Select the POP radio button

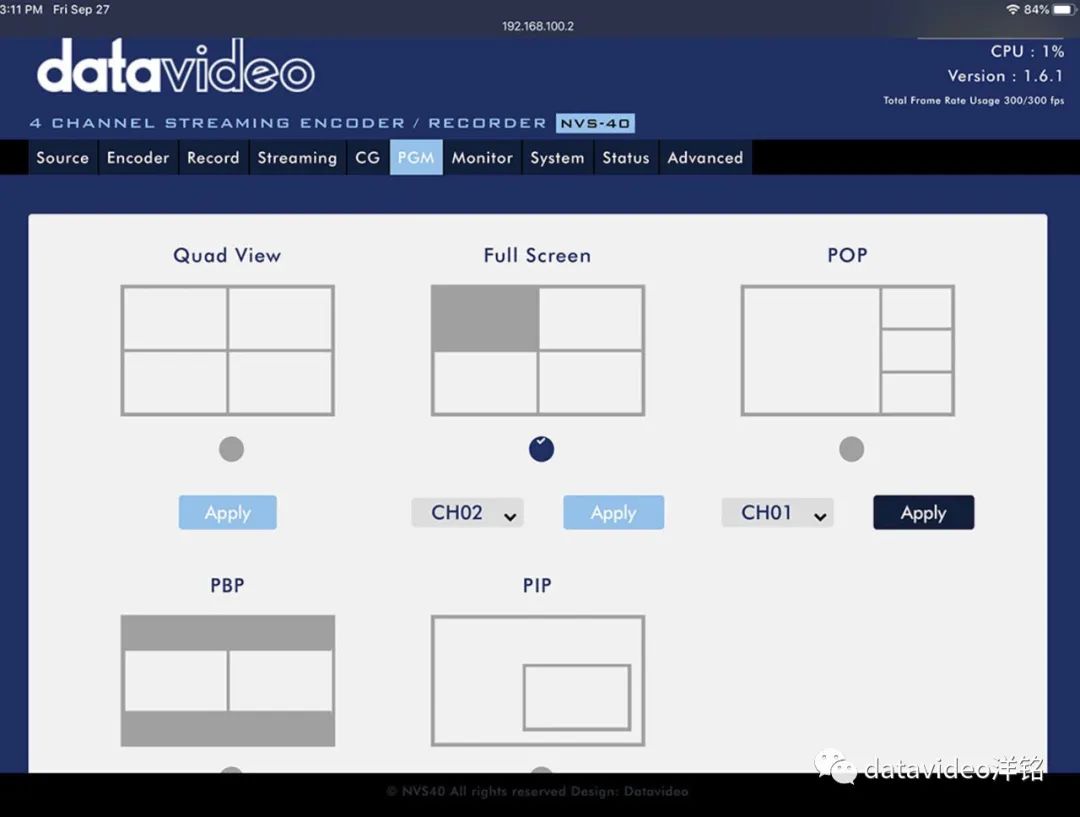[x=851, y=449]
